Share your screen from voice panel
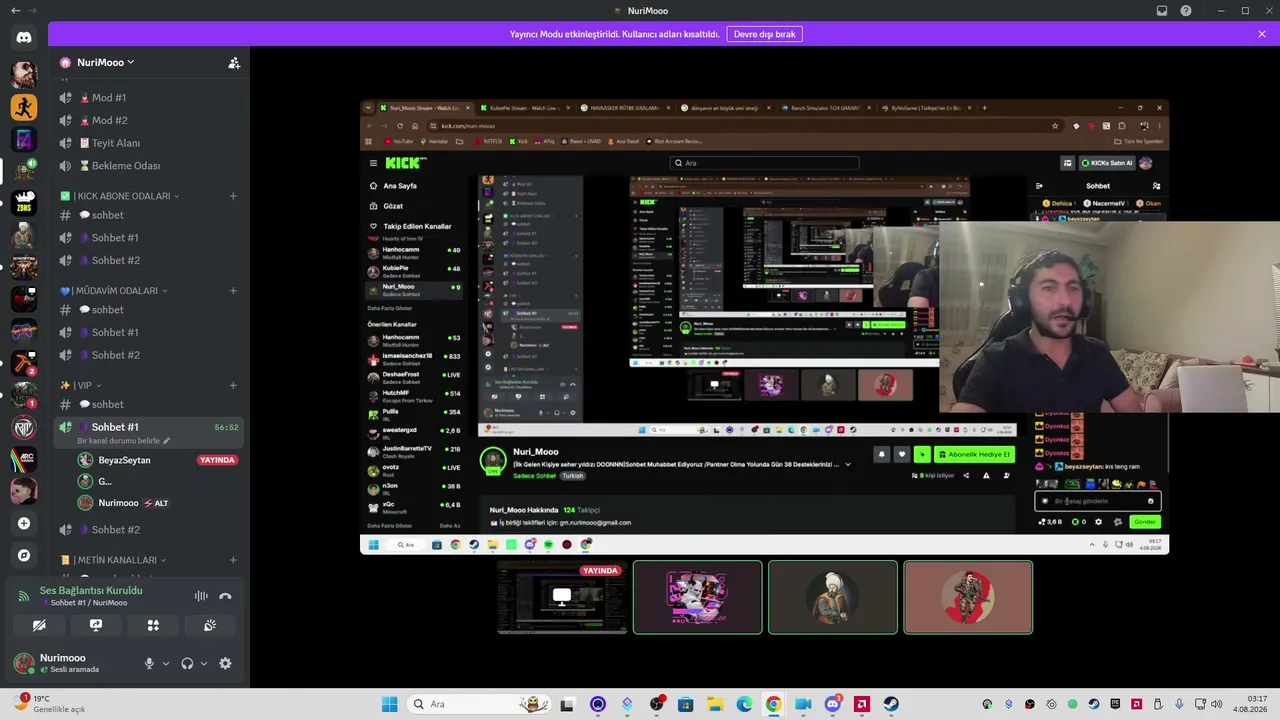Viewport: 1280px width, 720px height. click(x=96, y=625)
